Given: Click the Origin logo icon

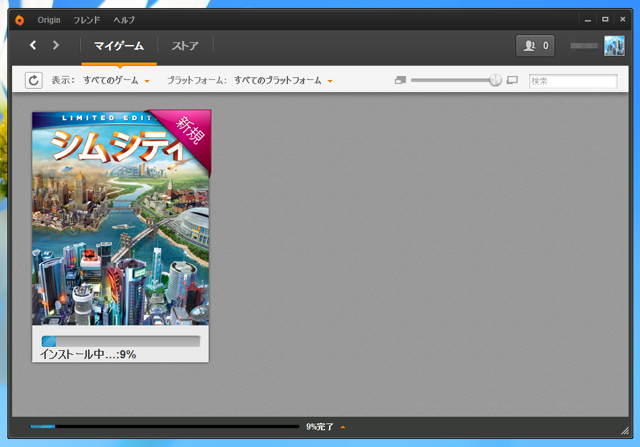Looking at the screenshot, I should tap(19, 20).
